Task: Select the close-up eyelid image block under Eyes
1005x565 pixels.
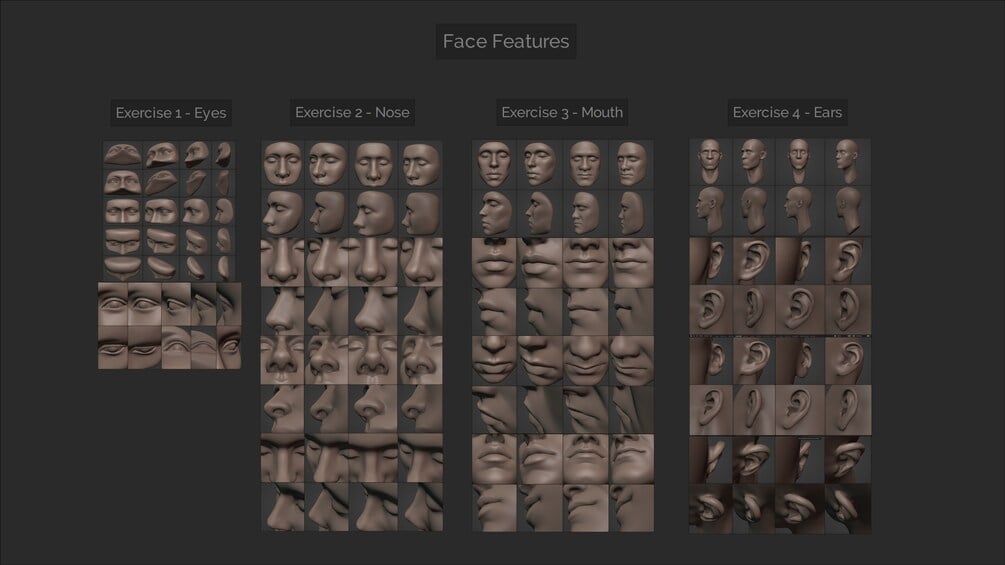Action: [x=170, y=325]
